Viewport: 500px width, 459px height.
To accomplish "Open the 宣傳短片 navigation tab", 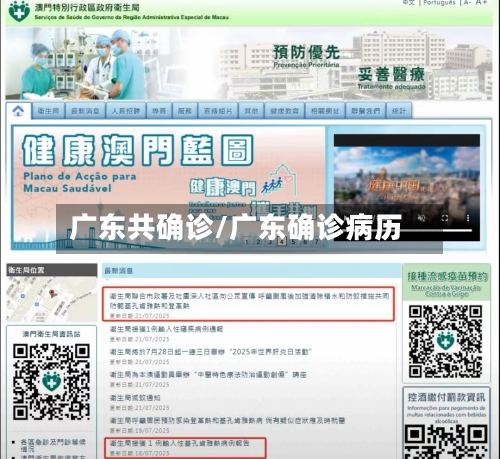I will (x=218, y=111).
